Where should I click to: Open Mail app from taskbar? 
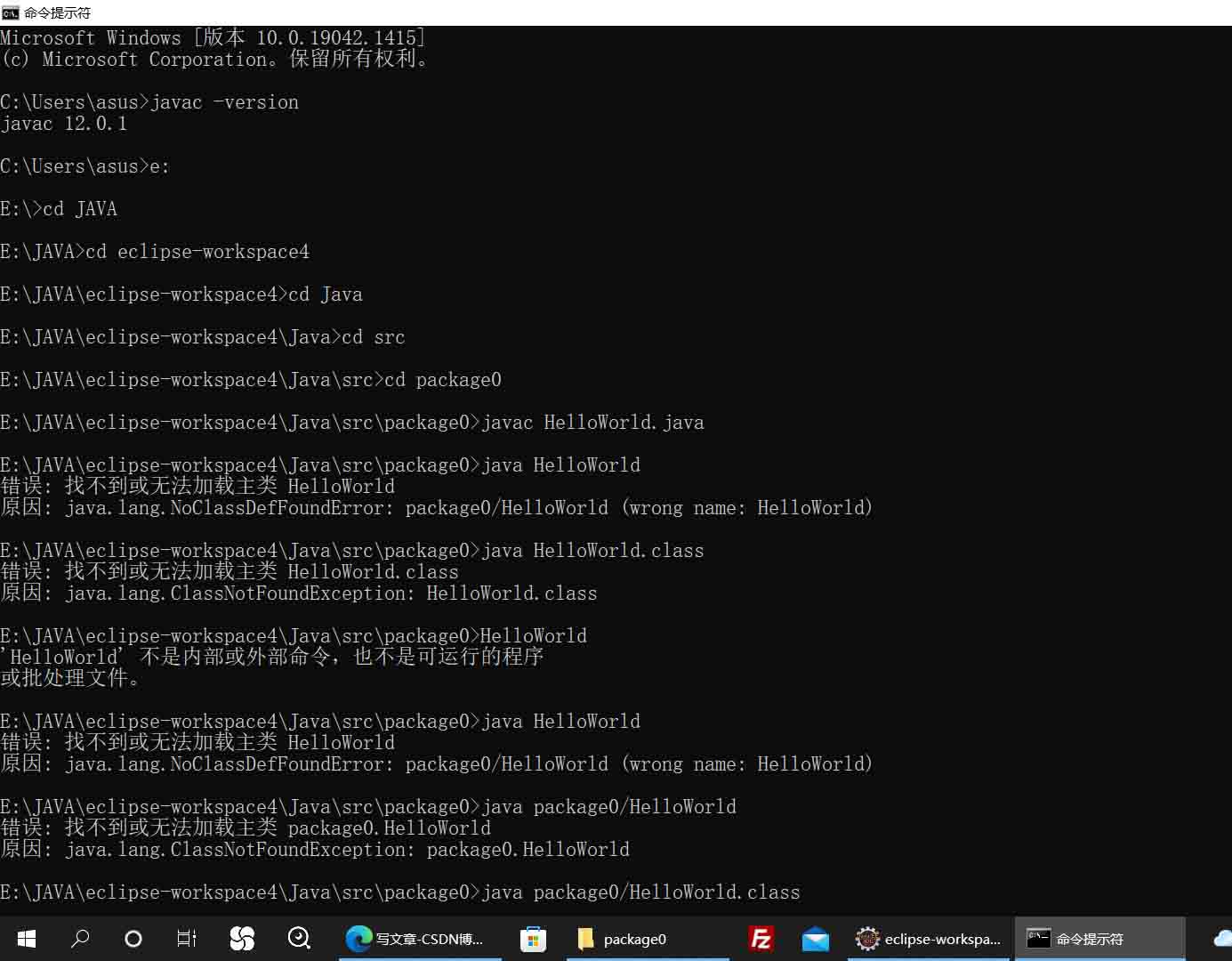[x=815, y=939]
